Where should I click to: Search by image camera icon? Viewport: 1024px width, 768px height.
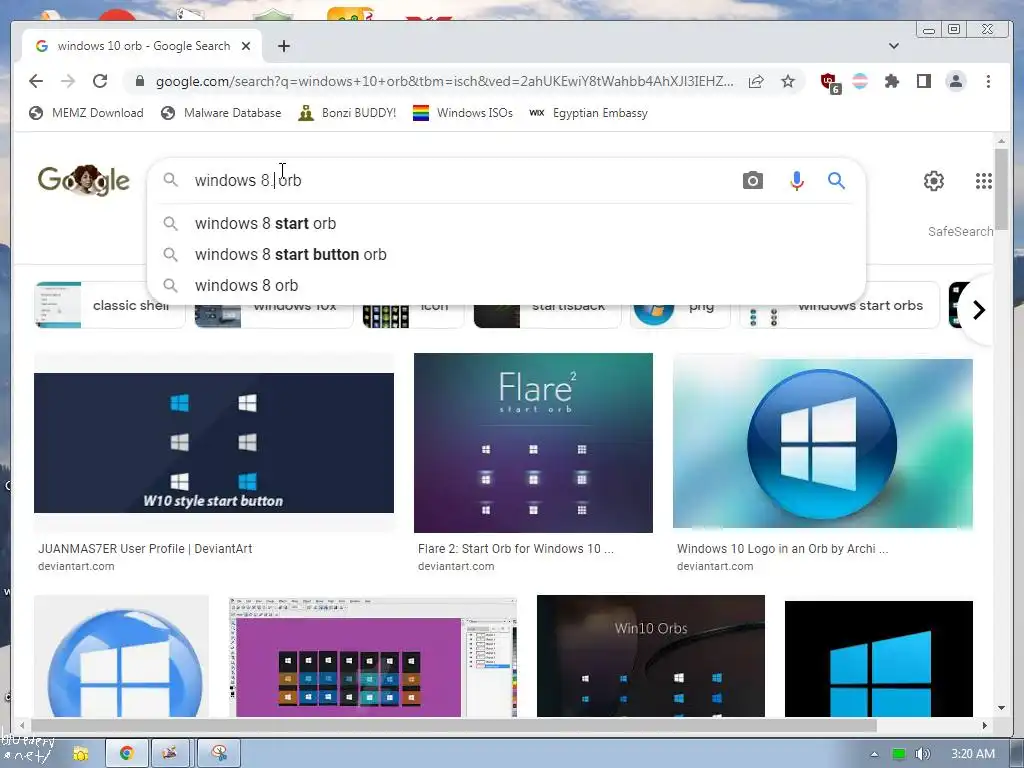click(753, 180)
